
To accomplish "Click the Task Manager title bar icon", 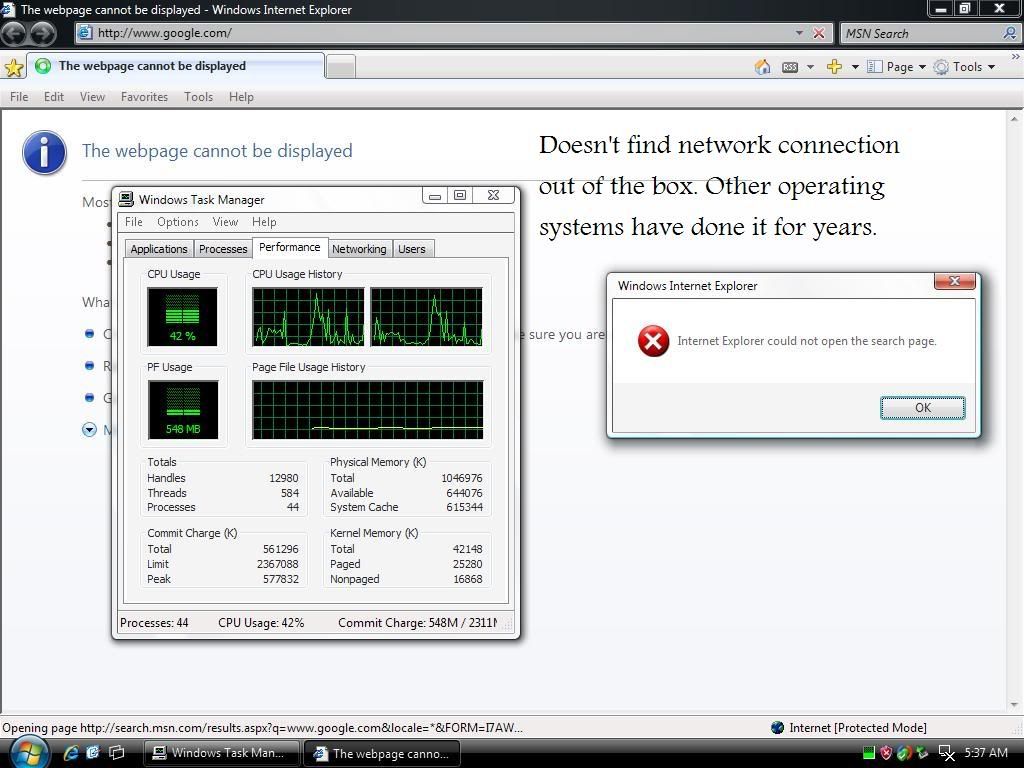I will tap(126, 199).
